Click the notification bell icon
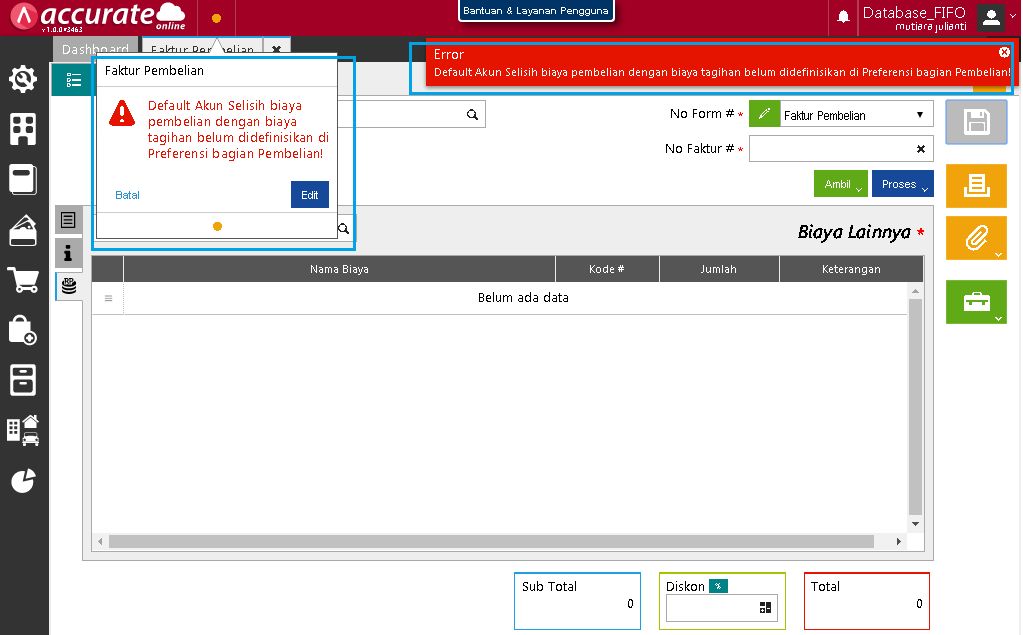Screen dimensions: 1023x635 click(x=844, y=17)
